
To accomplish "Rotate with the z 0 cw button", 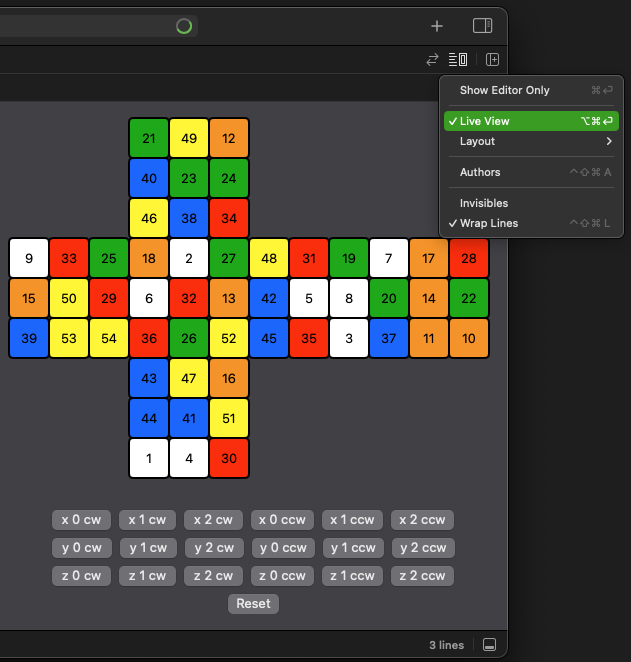I will click(x=81, y=576).
